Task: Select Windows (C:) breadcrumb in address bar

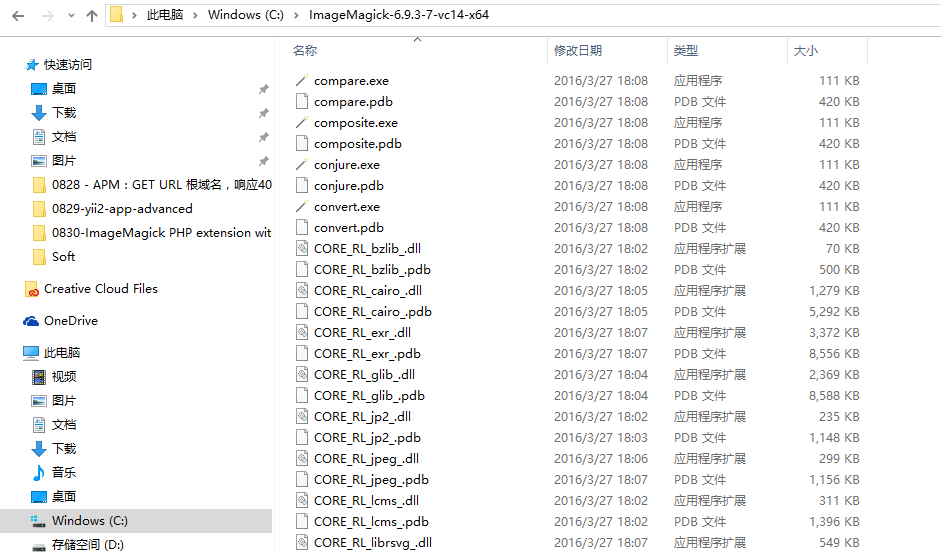Action: (246, 15)
